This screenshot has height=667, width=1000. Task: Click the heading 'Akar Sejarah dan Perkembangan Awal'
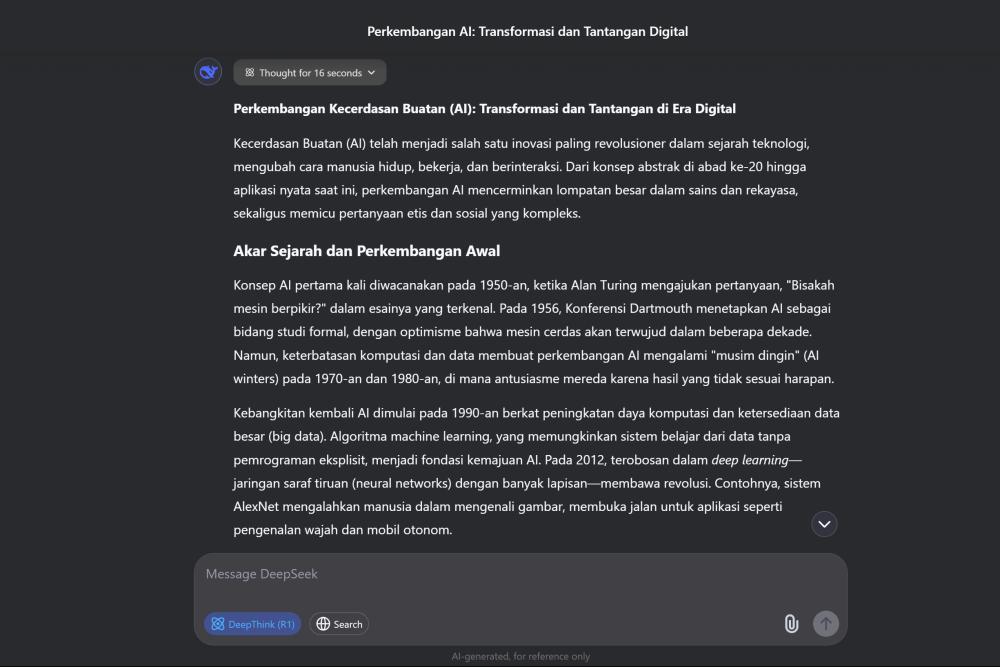[x=367, y=251]
